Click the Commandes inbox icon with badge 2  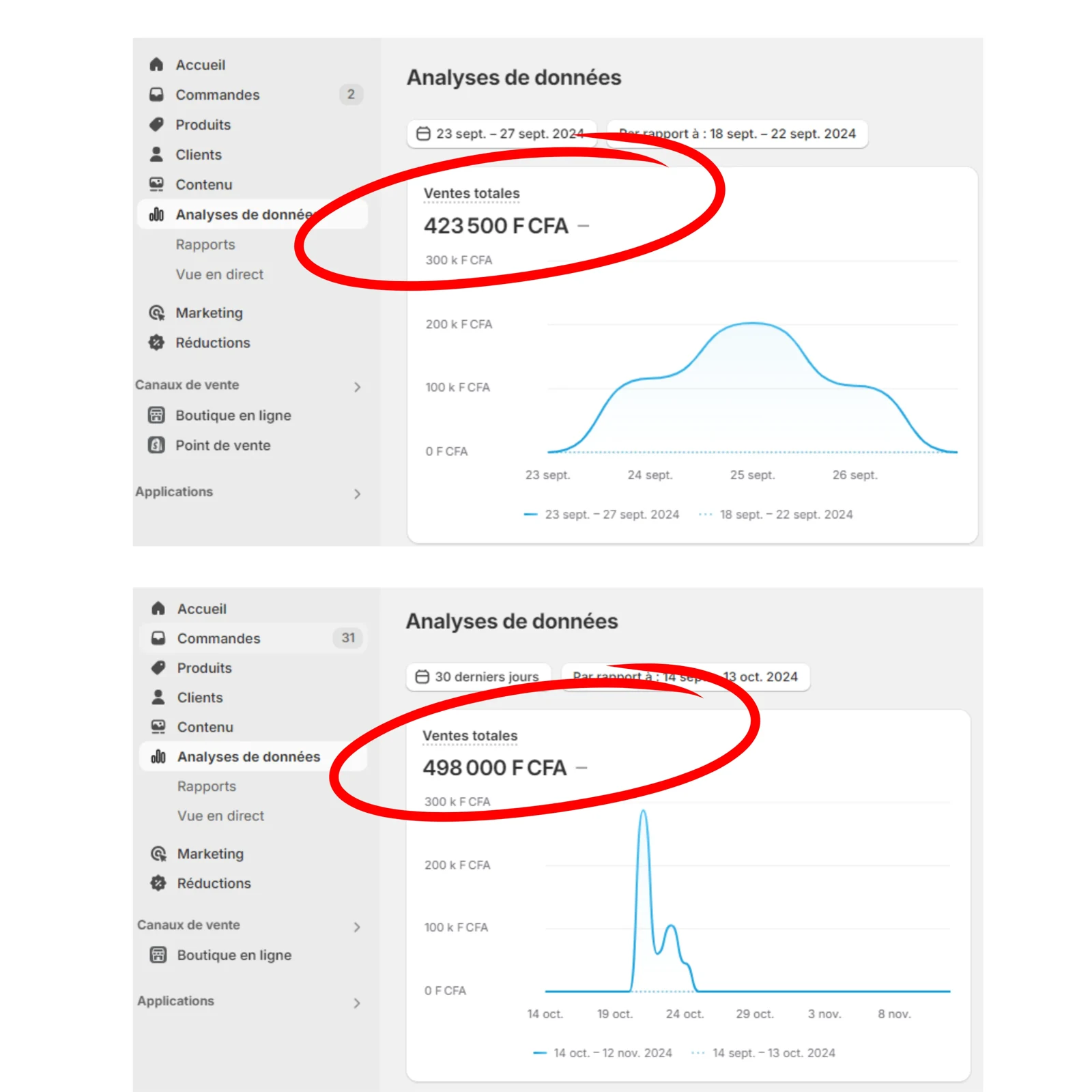[156, 94]
